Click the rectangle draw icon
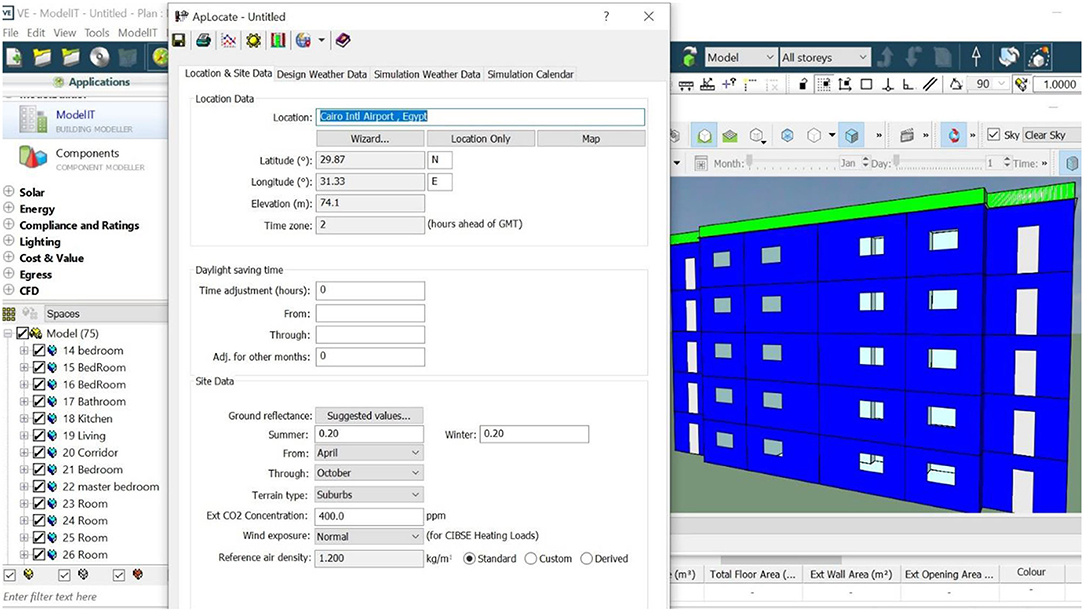1084x611 pixels. [866, 84]
